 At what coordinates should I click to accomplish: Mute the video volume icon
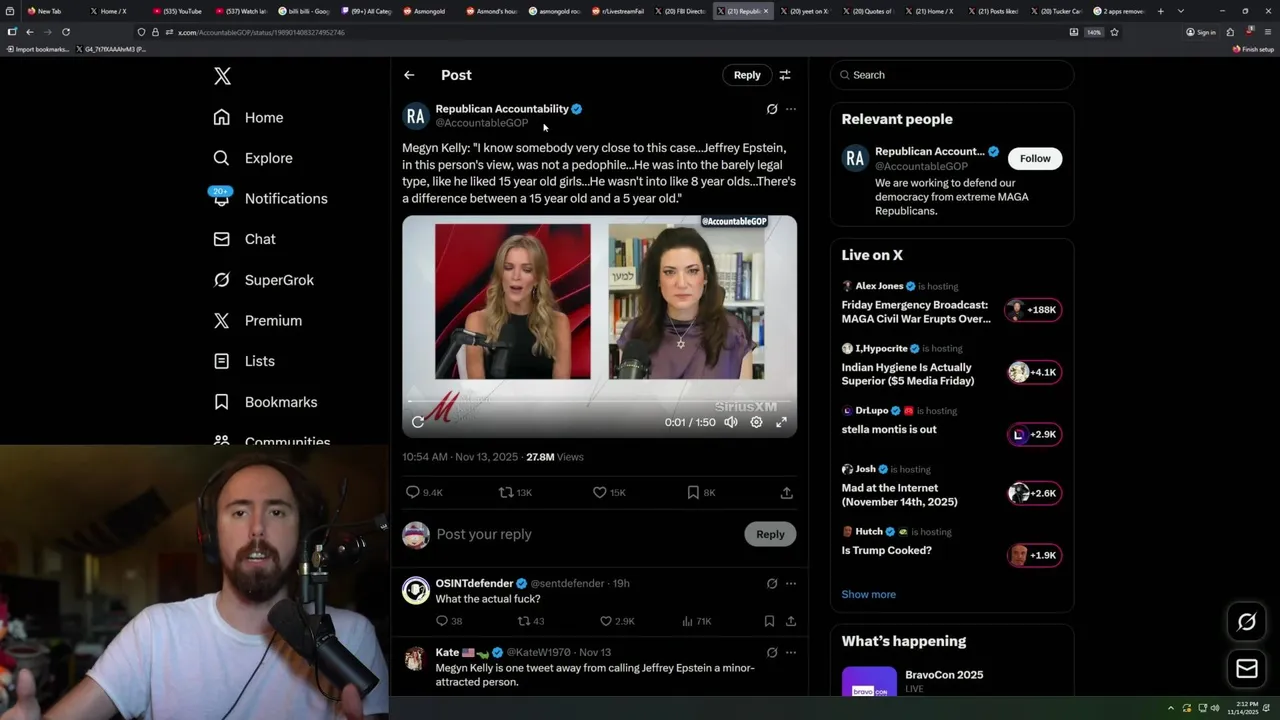pyautogui.click(x=731, y=422)
